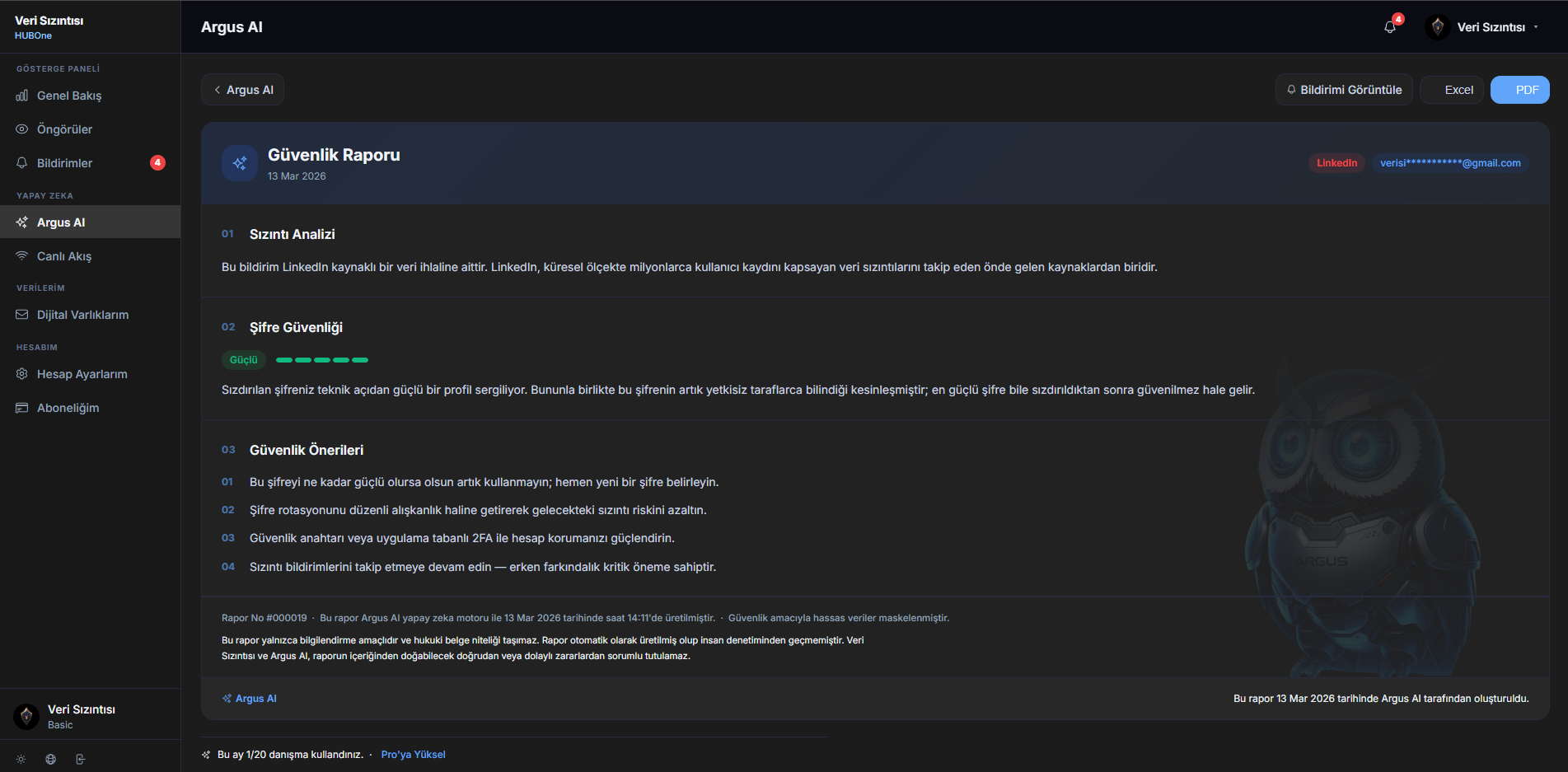1568x772 pixels.
Task: Click the report date 13 Mar 2026
Action: 297,176
